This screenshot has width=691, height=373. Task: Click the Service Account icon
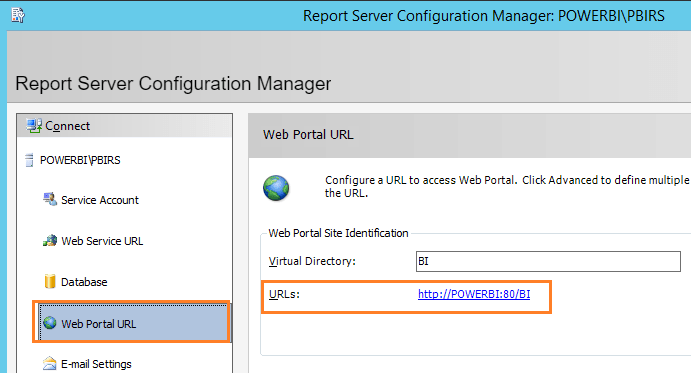[x=50, y=199]
